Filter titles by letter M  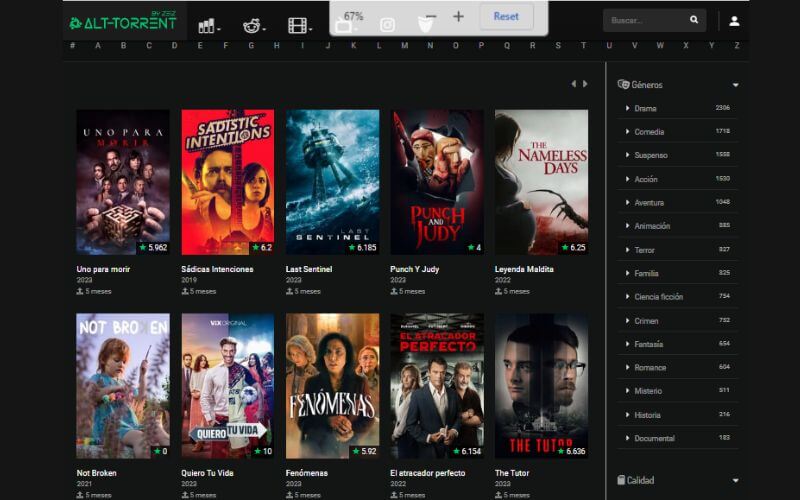coord(404,45)
